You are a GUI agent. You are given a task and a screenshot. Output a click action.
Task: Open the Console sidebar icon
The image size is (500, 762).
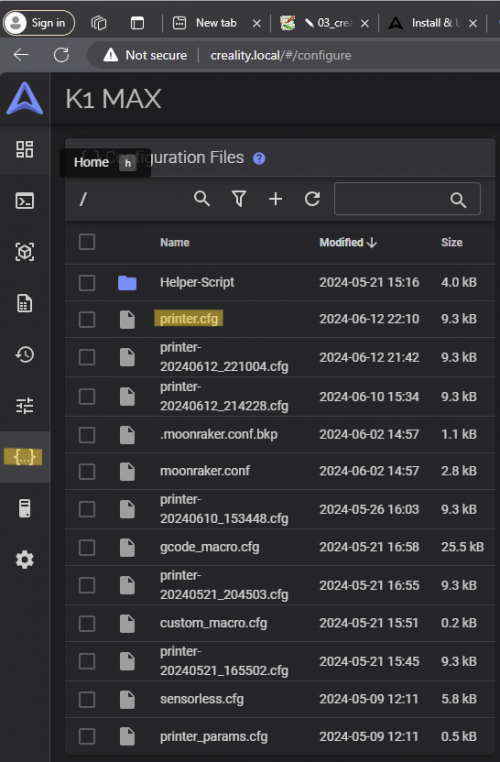pyautogui.click(x=24, y=201)
